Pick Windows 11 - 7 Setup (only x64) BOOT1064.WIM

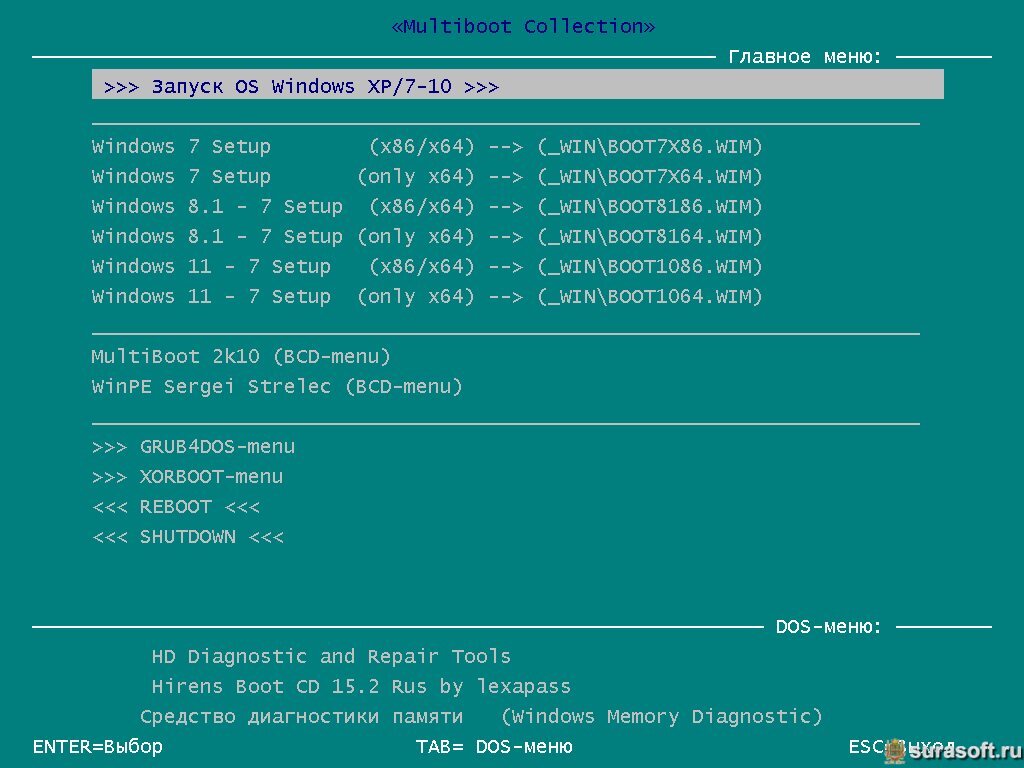click(427, 296)
